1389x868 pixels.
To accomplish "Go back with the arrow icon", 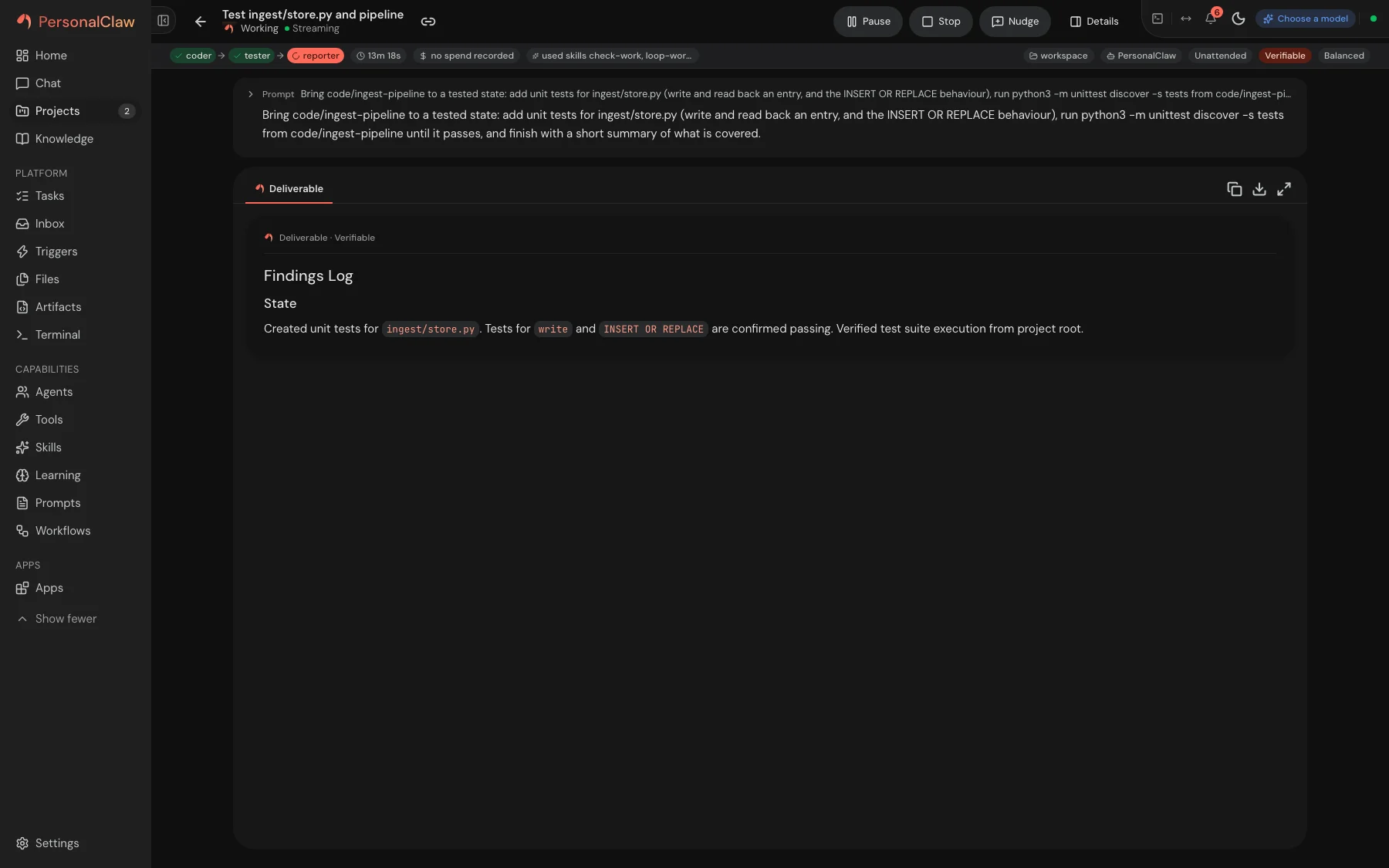I will coord(201,22).
